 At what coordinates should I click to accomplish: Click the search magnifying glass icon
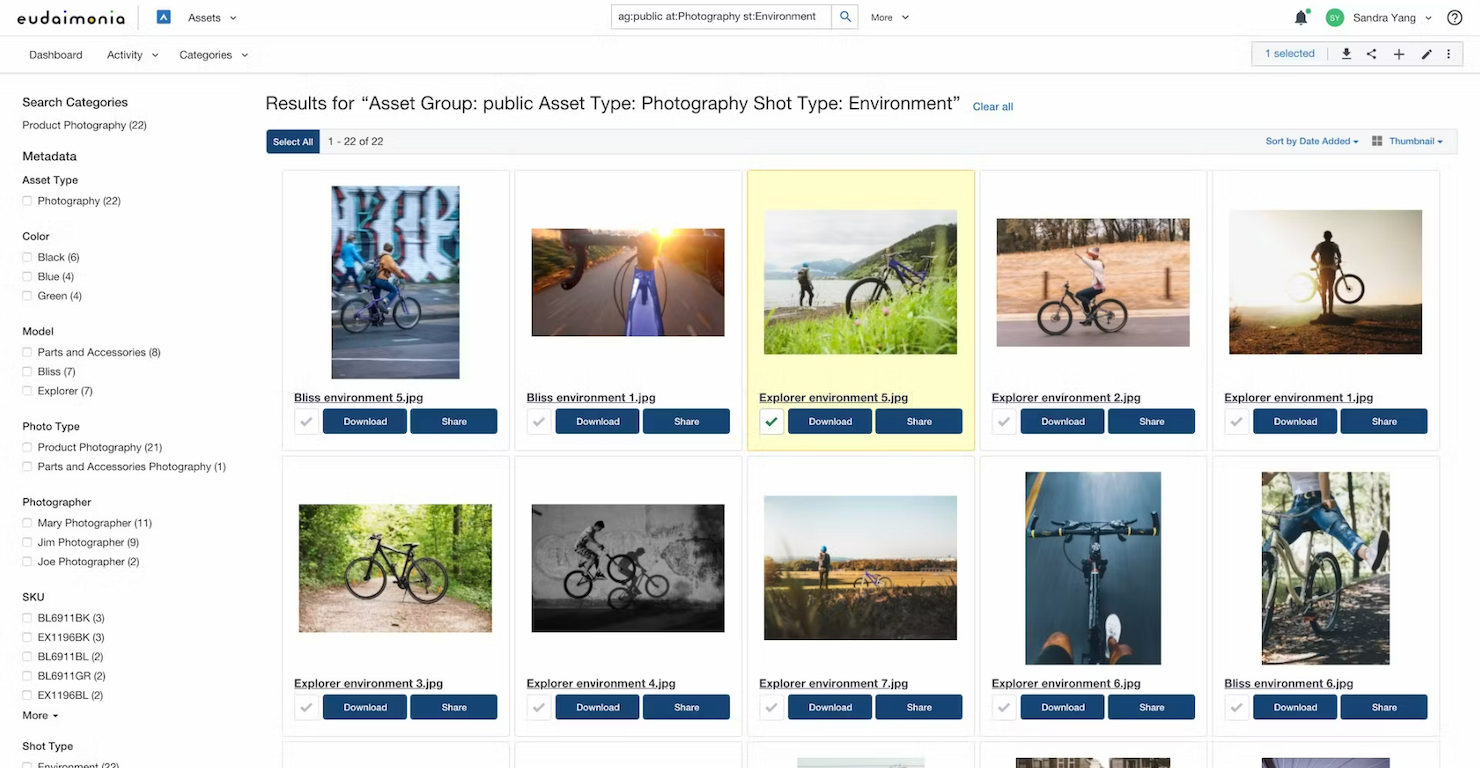[843, 17]
